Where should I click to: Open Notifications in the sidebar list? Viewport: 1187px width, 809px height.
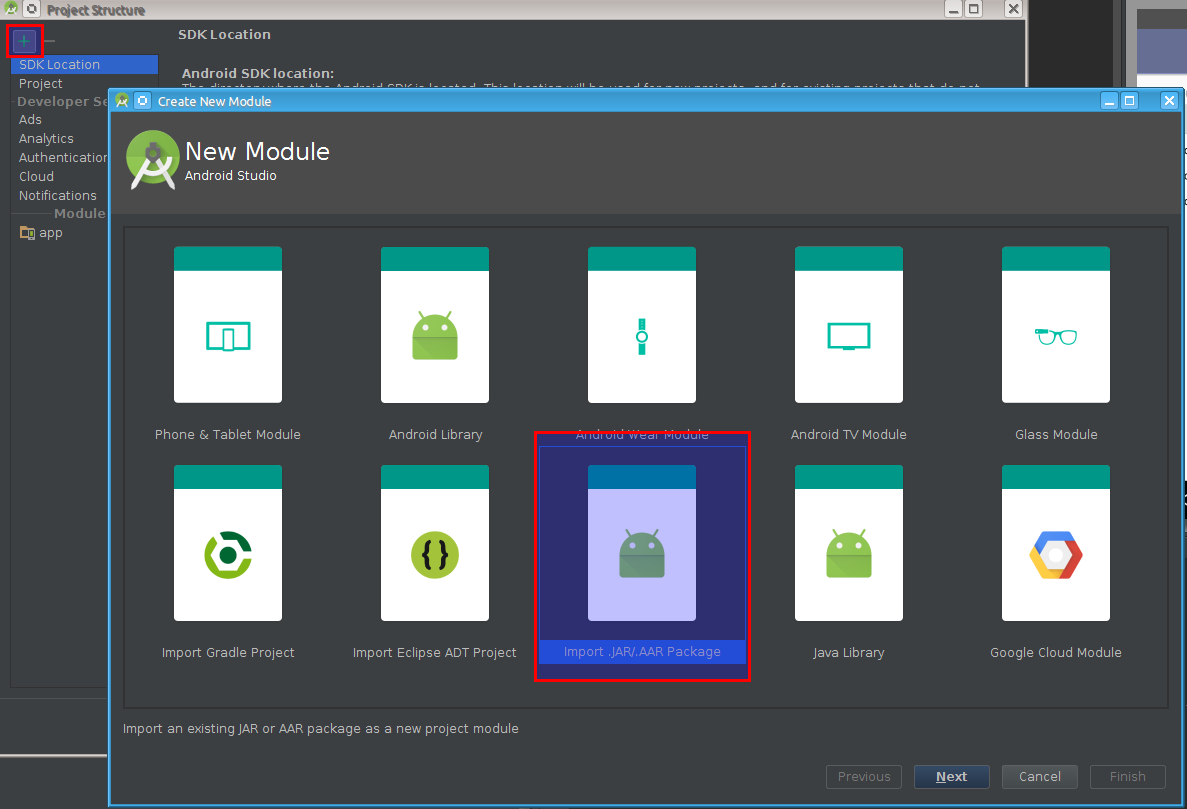click(58, 195)
